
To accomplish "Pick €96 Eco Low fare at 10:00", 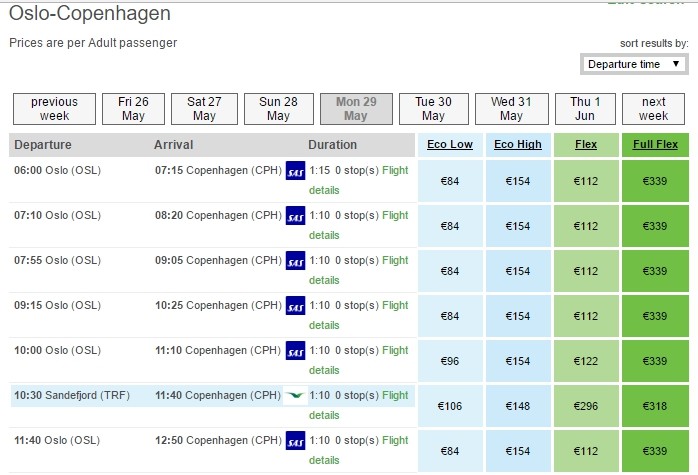I will point(450,361).
